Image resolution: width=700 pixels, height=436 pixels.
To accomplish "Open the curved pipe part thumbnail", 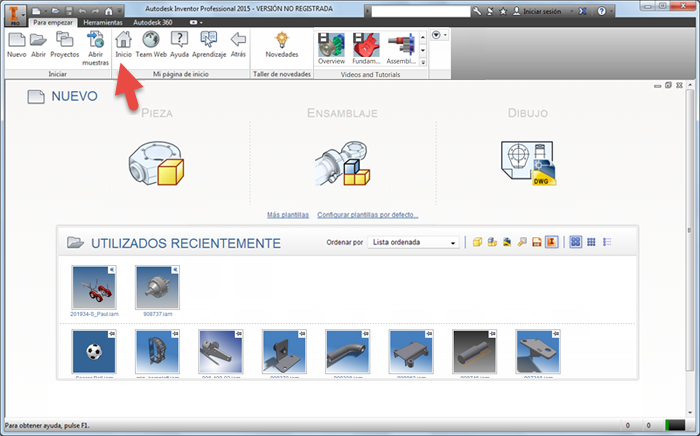I will coord(348,352).
